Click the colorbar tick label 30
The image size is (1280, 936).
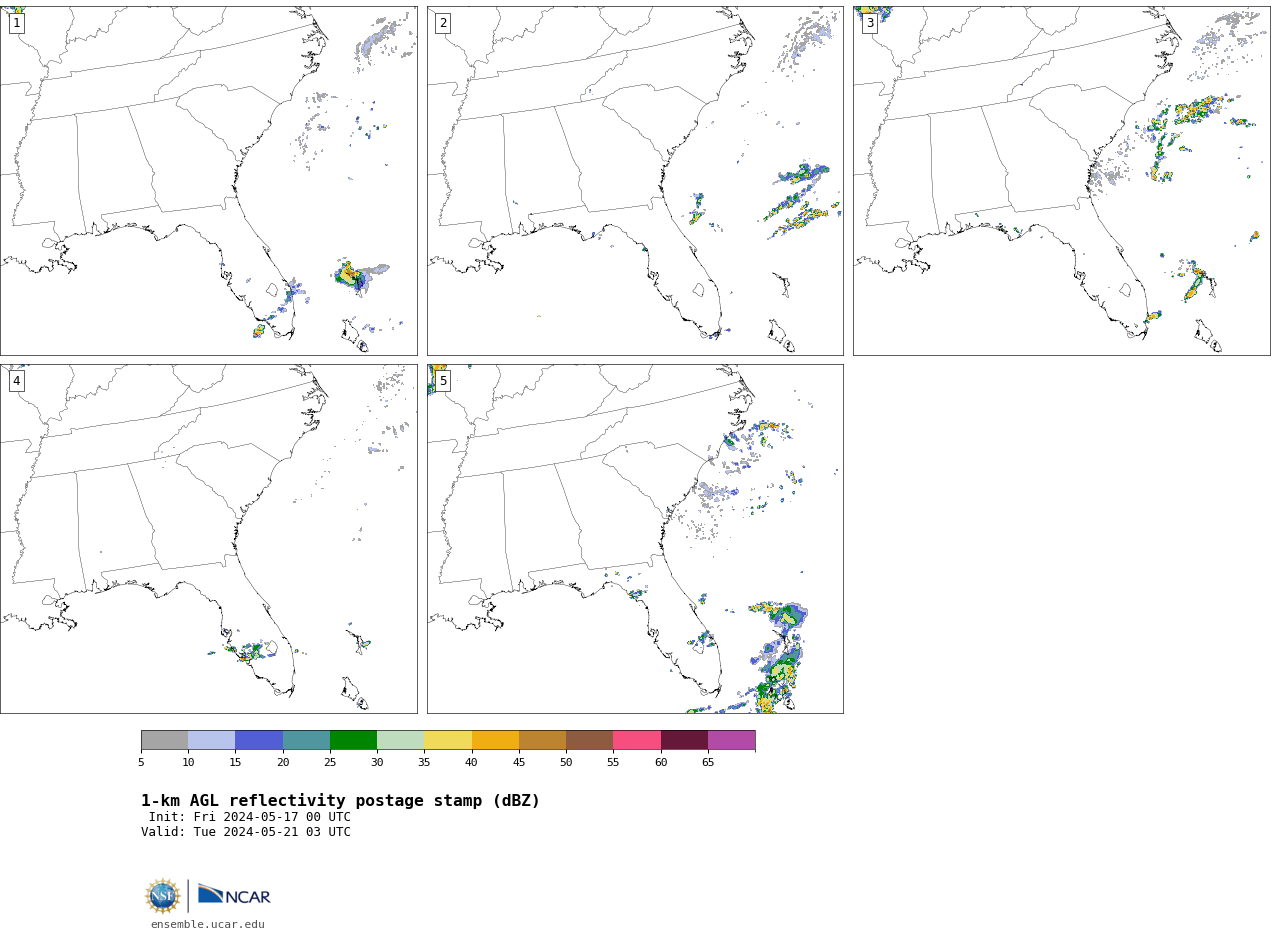pyautogui.click(x=377, y=763)
